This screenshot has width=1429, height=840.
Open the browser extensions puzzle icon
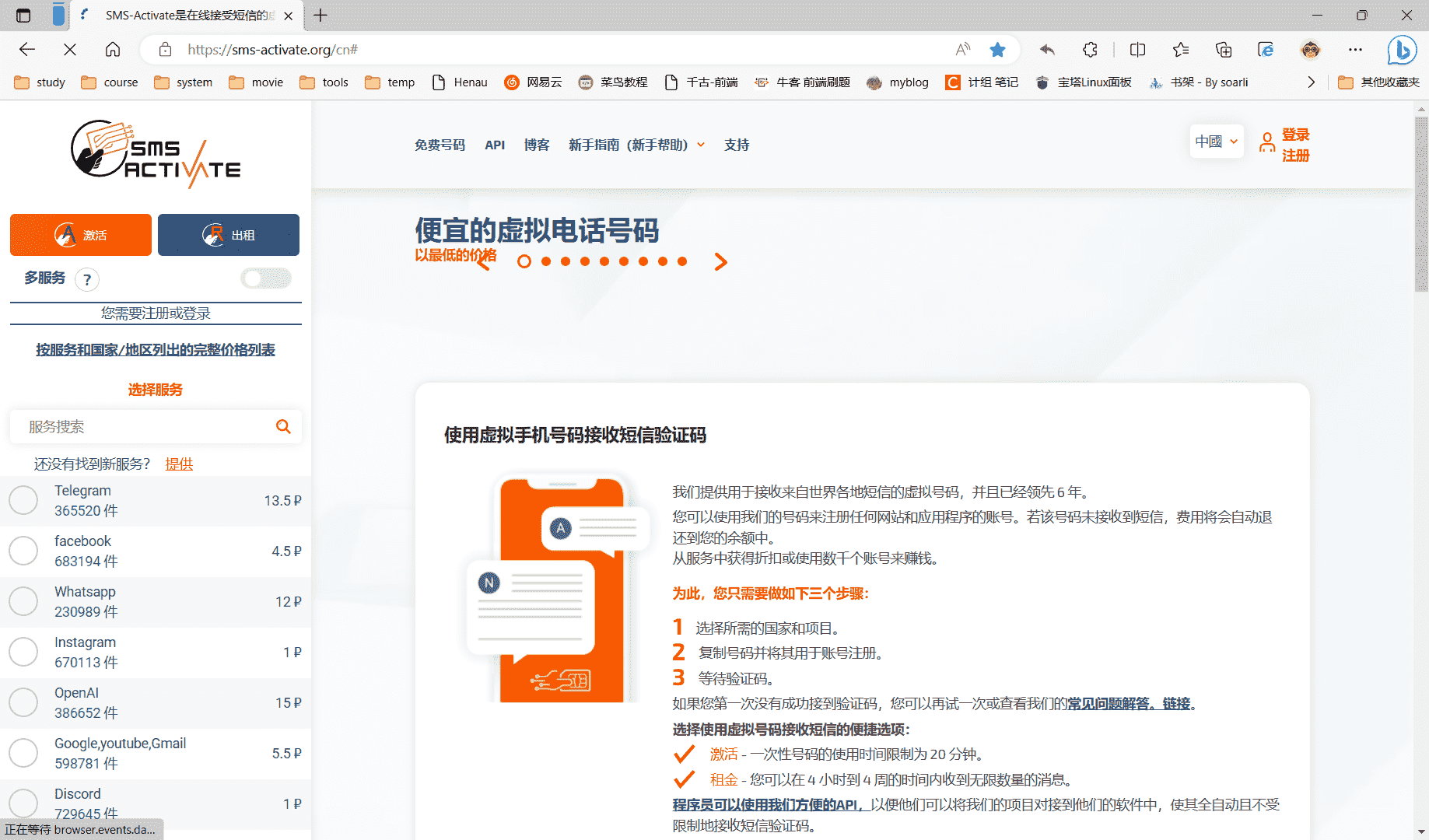(1090, 50)
